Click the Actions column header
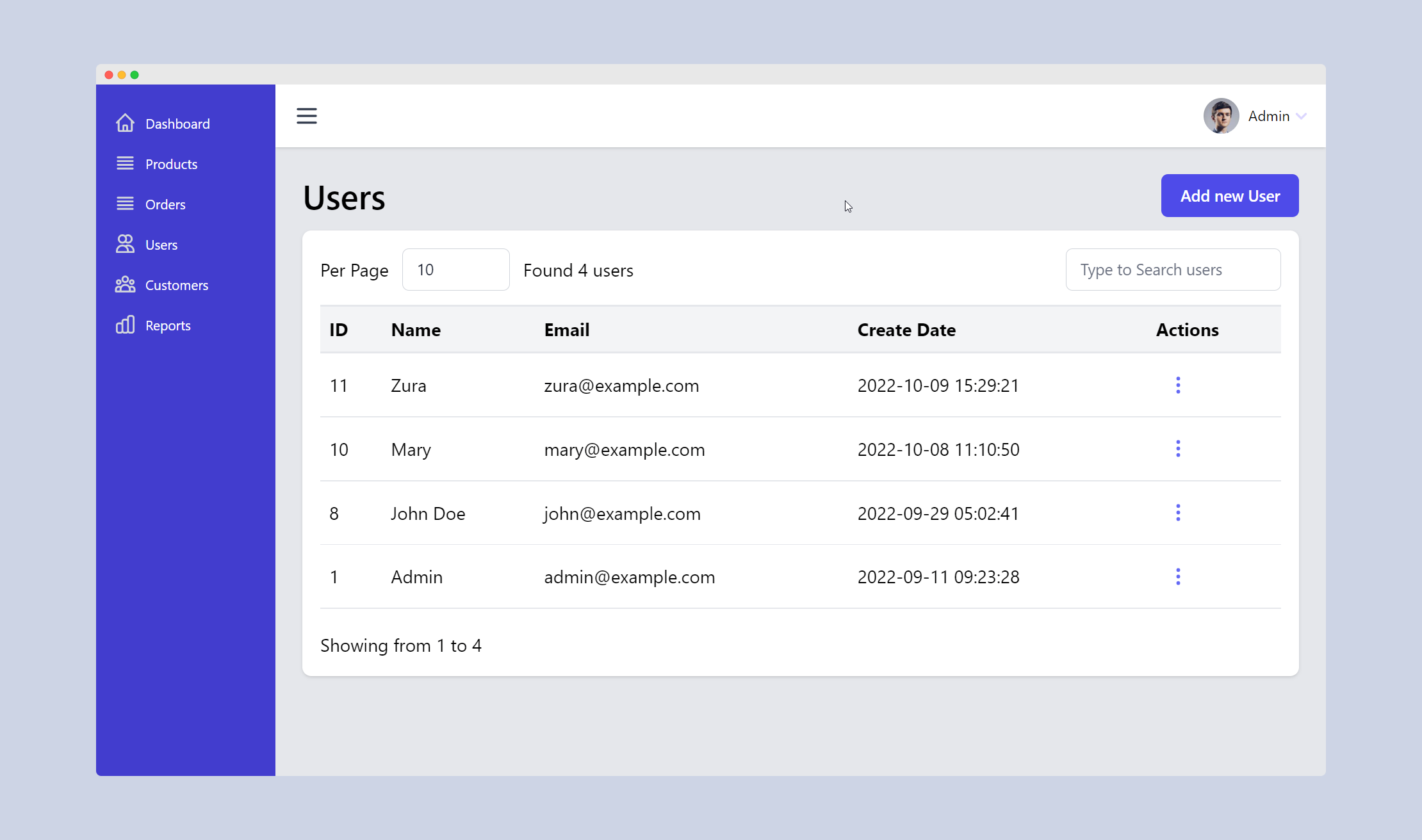The width and height of the screenshot is (1422, 840). (1187, 330)
